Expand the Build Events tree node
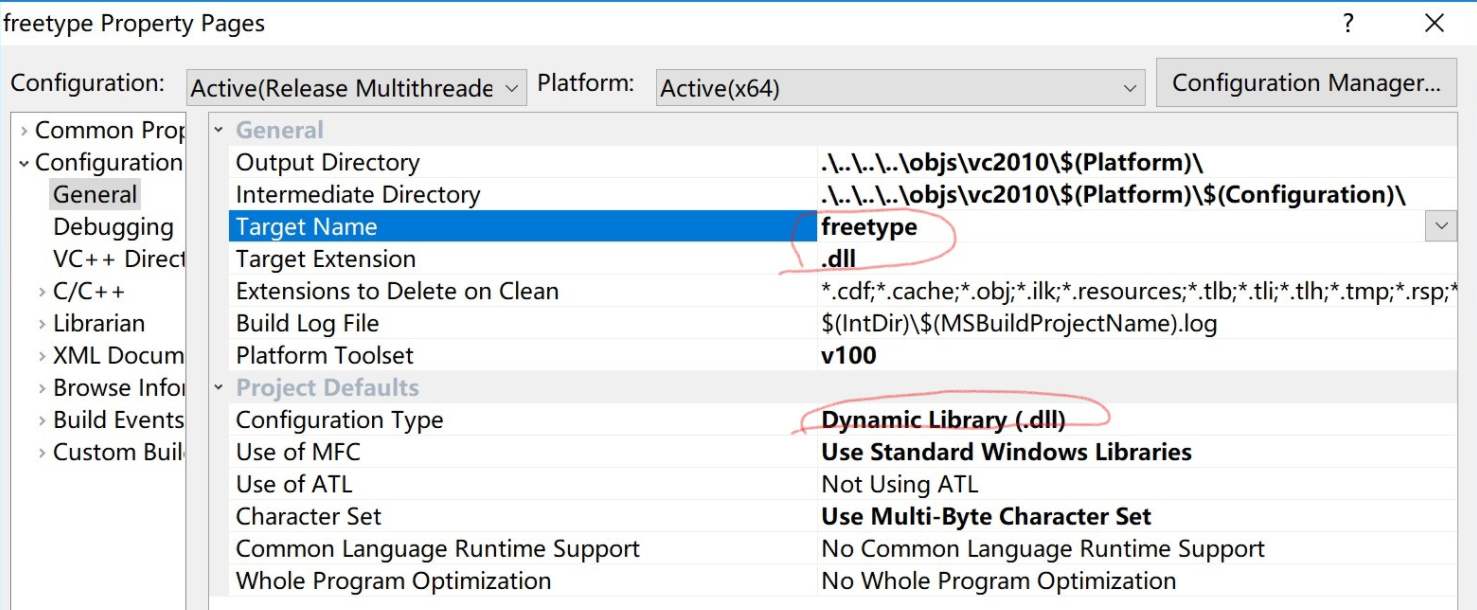This screenshot has height=610, width=1477. click(x=42, y=420)
